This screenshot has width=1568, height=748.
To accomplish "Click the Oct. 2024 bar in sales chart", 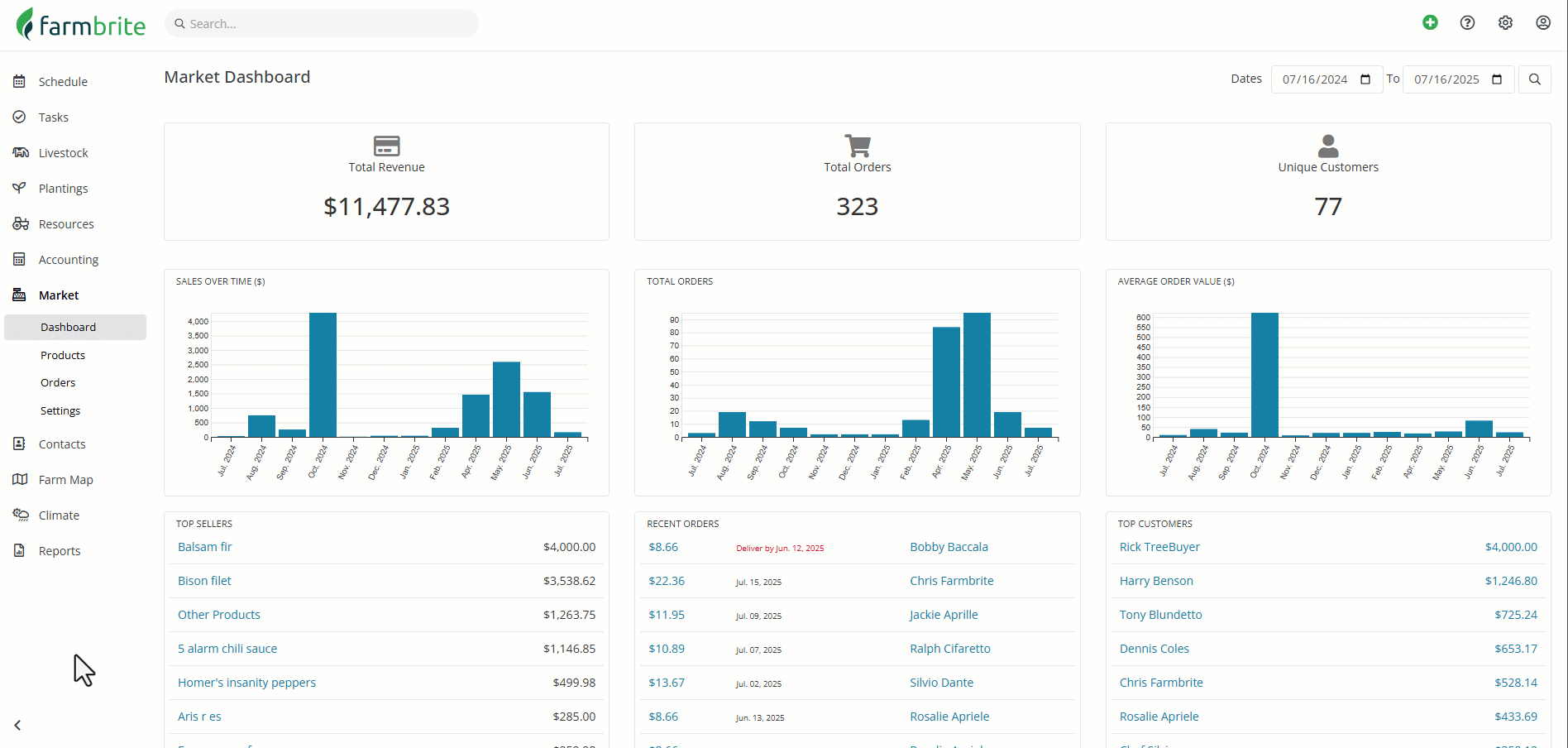I will click(x=323, y=375).
